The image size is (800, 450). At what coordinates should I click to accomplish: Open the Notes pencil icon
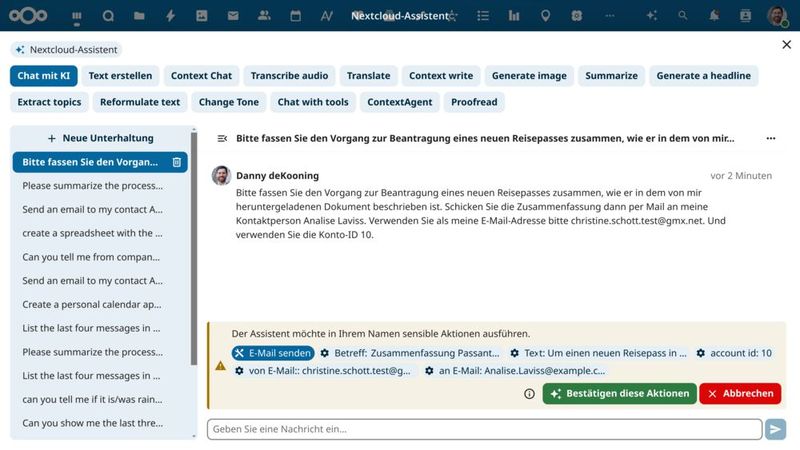click(x=327, y=16)
